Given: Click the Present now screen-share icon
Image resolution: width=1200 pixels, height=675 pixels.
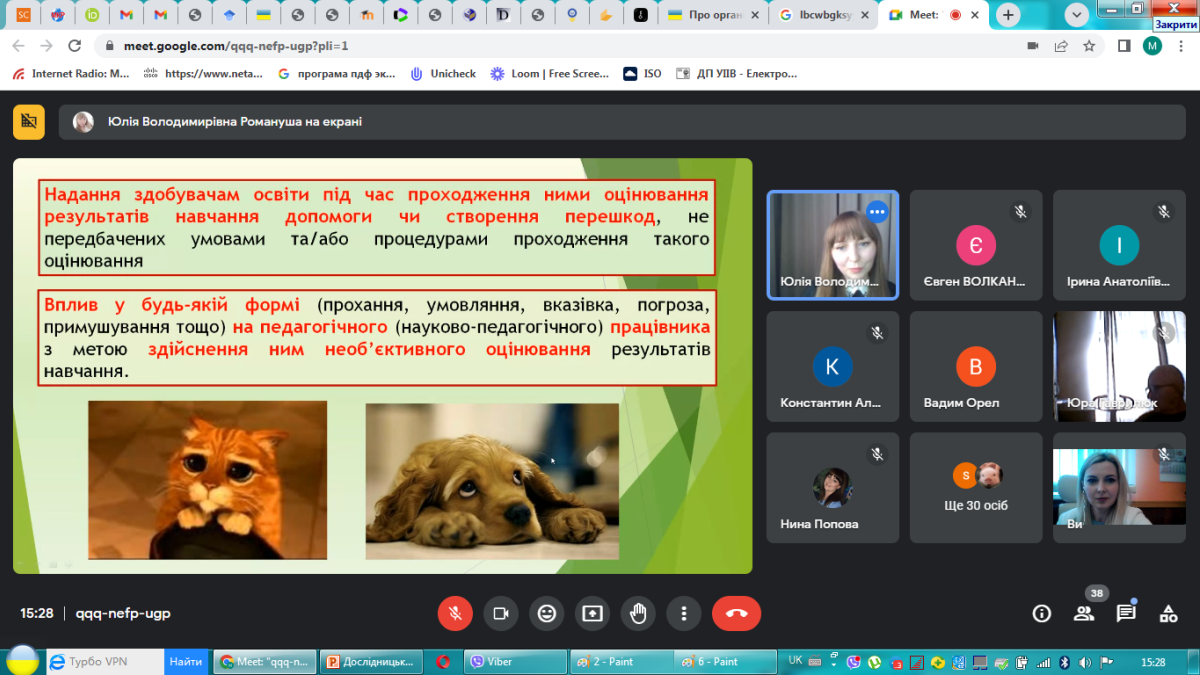Looking at the screenshot, I should tap(593, 613).
